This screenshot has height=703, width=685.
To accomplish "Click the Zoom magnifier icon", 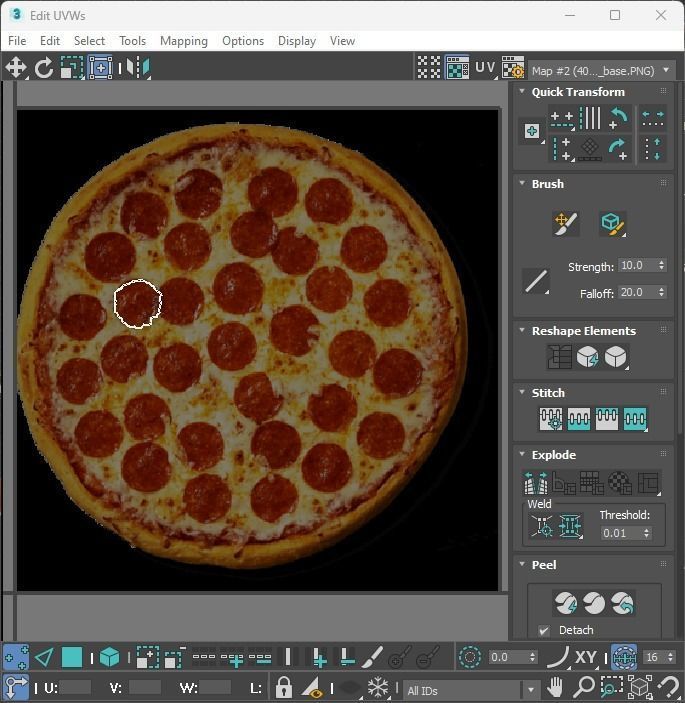I will (583, 687).
